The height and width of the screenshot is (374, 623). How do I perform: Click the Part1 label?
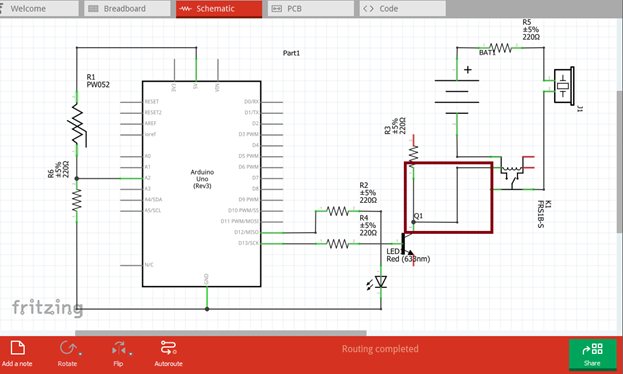291,53
